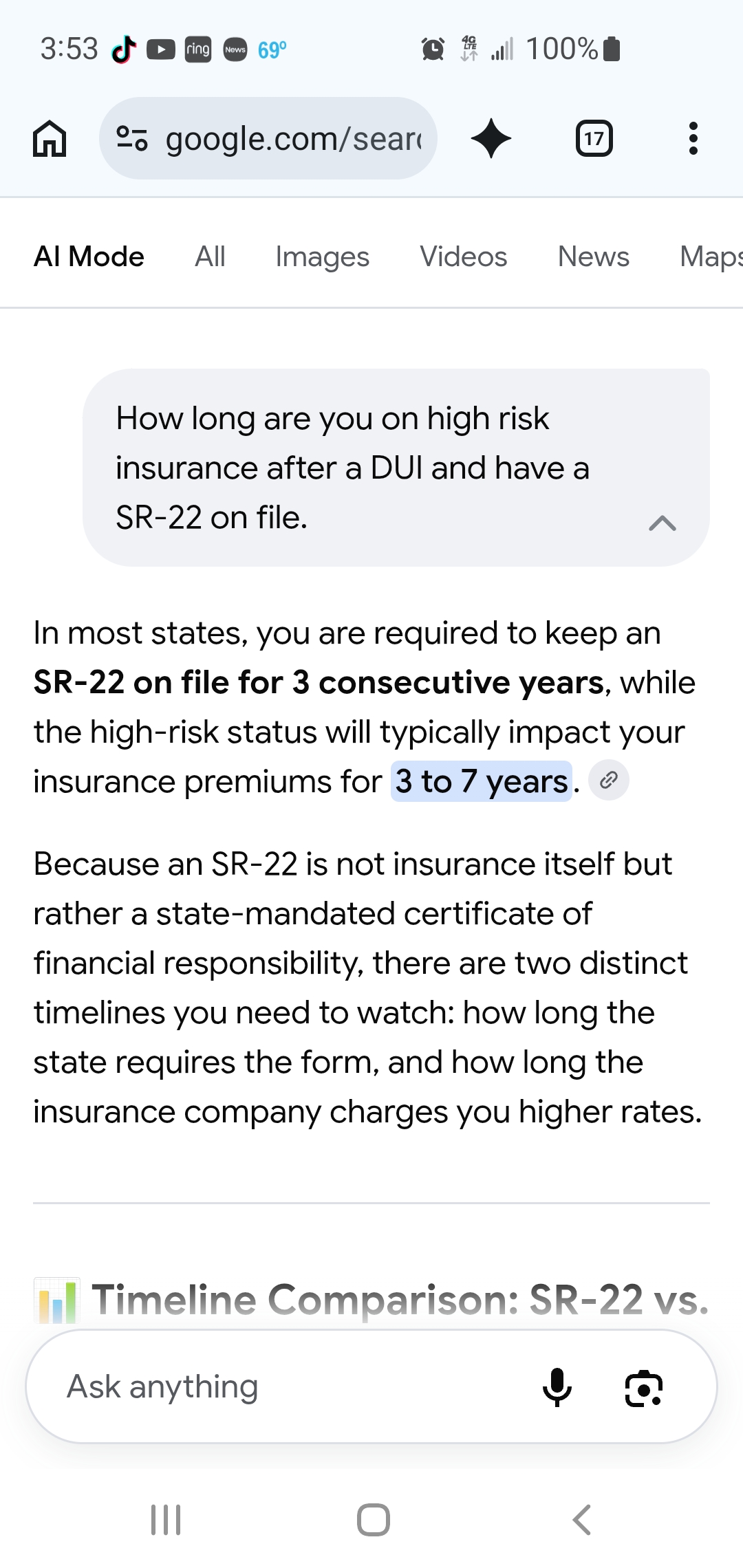Open the tab switcher showing 17 tabs

[594, 138]
